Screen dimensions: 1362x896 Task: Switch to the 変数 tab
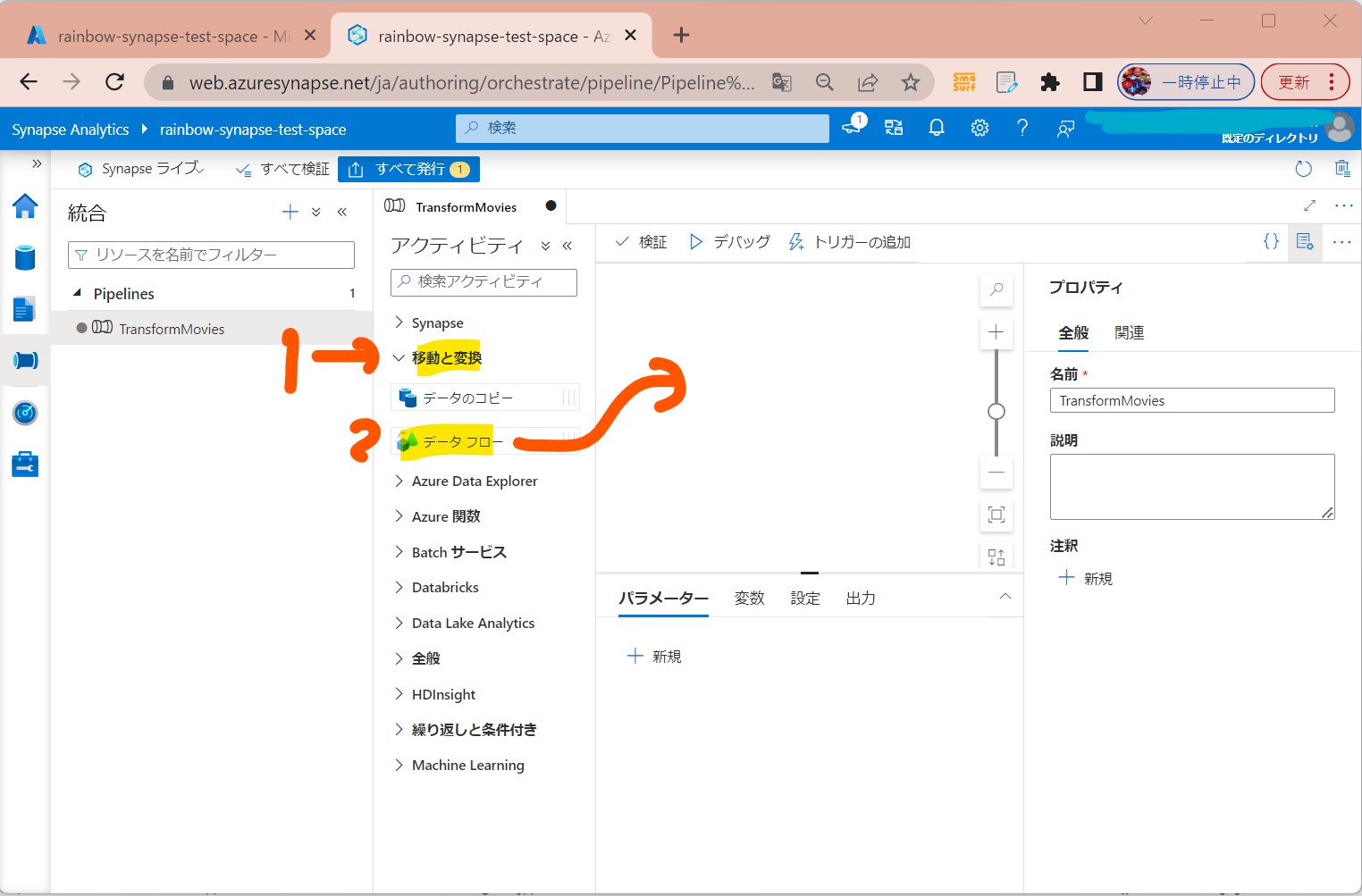(749, 599)
